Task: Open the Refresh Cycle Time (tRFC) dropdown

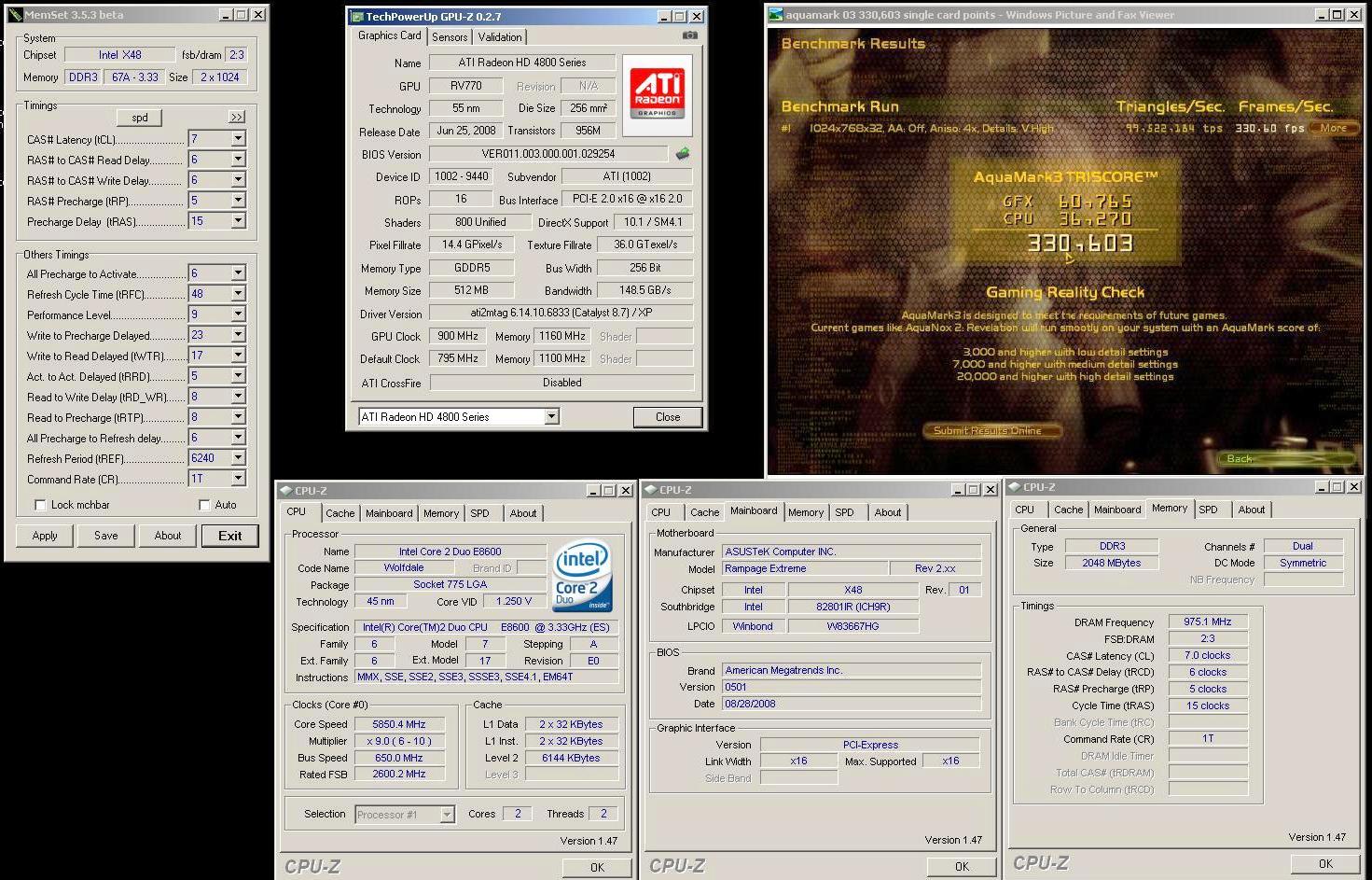Action: [x=238, y=294]
